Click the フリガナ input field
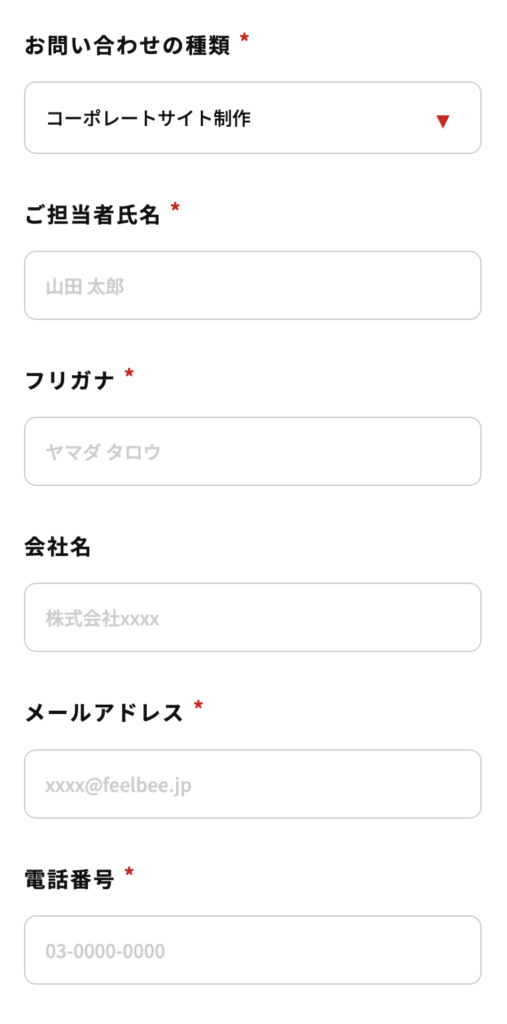This screenshot has height=1024, width=507. [253, 451]
